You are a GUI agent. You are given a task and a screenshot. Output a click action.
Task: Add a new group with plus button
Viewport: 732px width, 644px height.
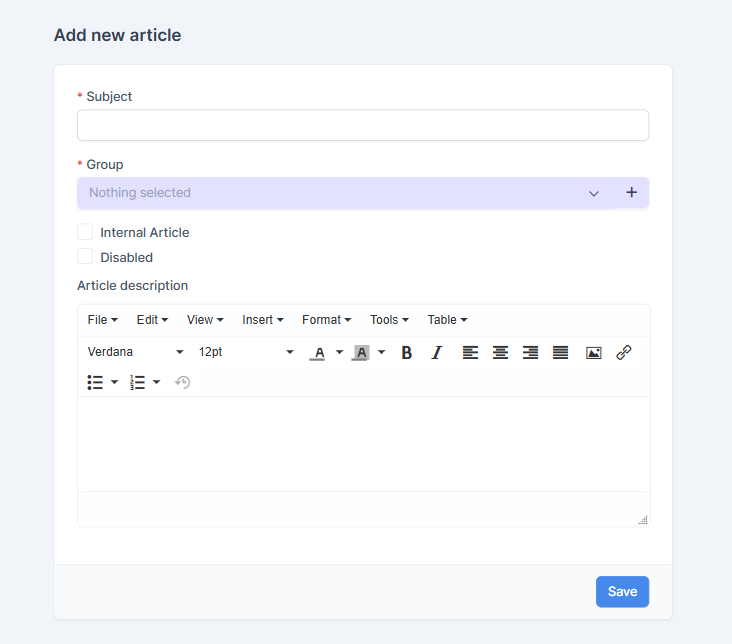pos(631,193)
